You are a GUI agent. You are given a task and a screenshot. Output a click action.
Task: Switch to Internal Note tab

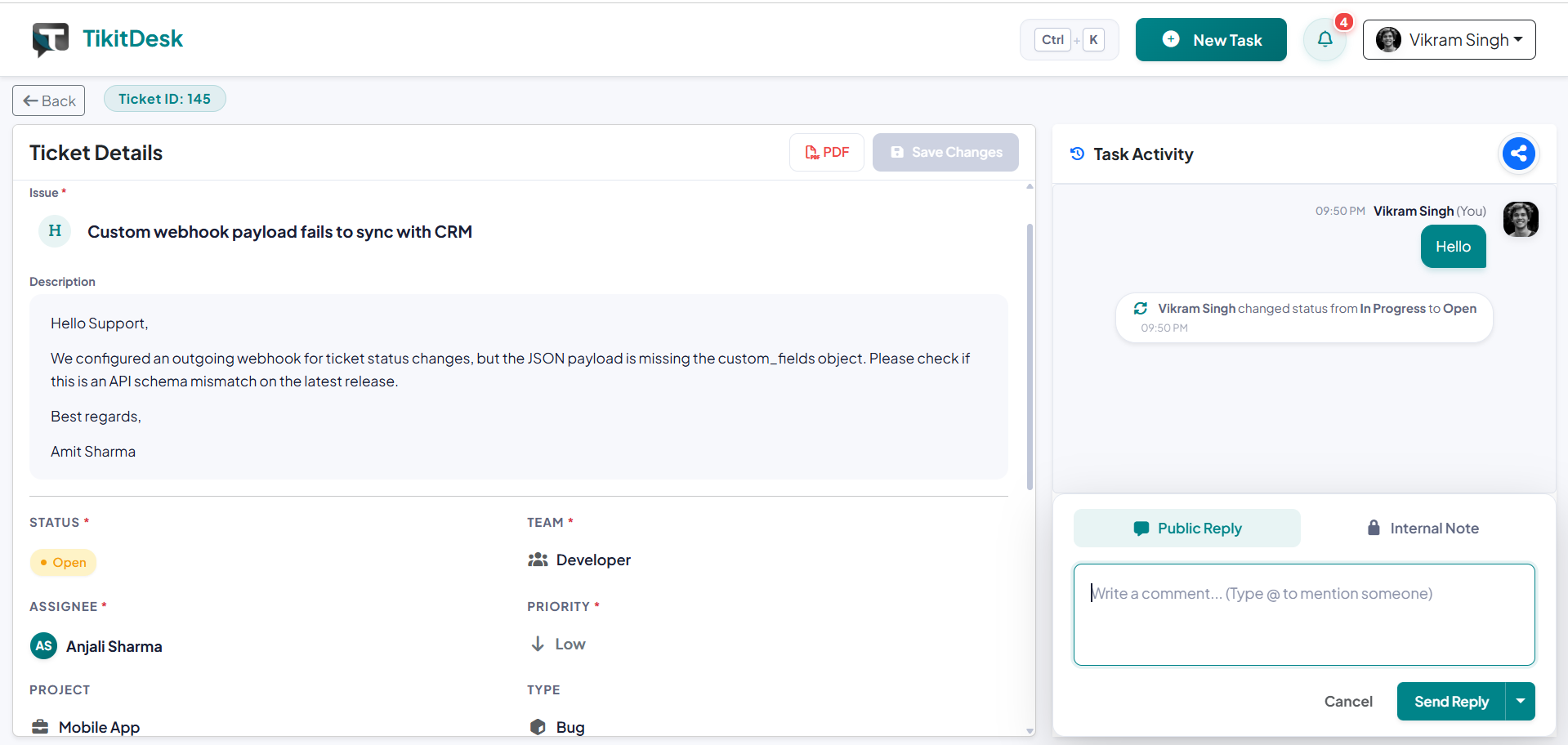click(1423, 528)
